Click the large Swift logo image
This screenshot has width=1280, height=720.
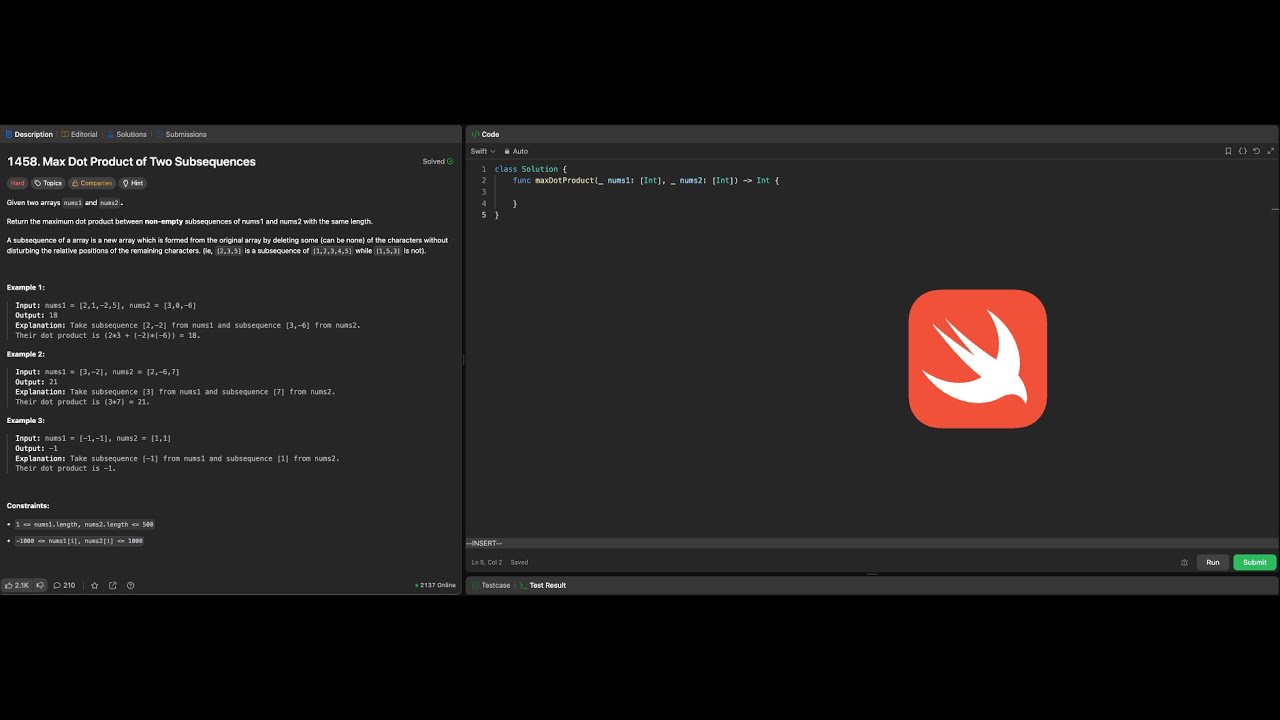click(977, 358)
